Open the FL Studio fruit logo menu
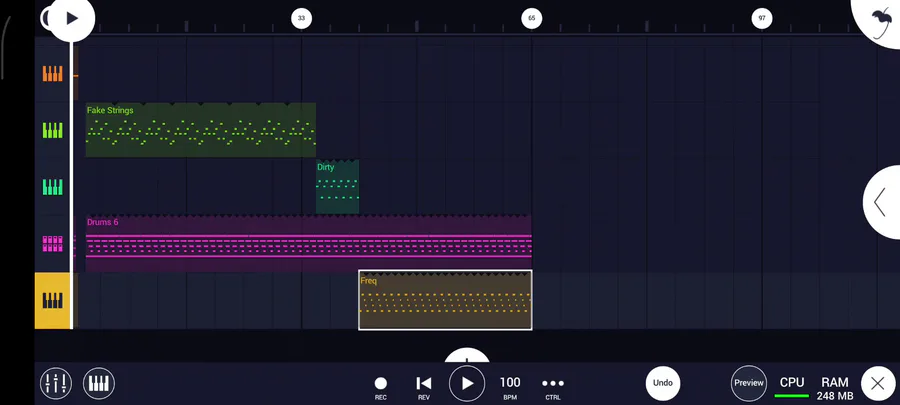Viewport: 900px width, 405px height. (x=881, y=23)
